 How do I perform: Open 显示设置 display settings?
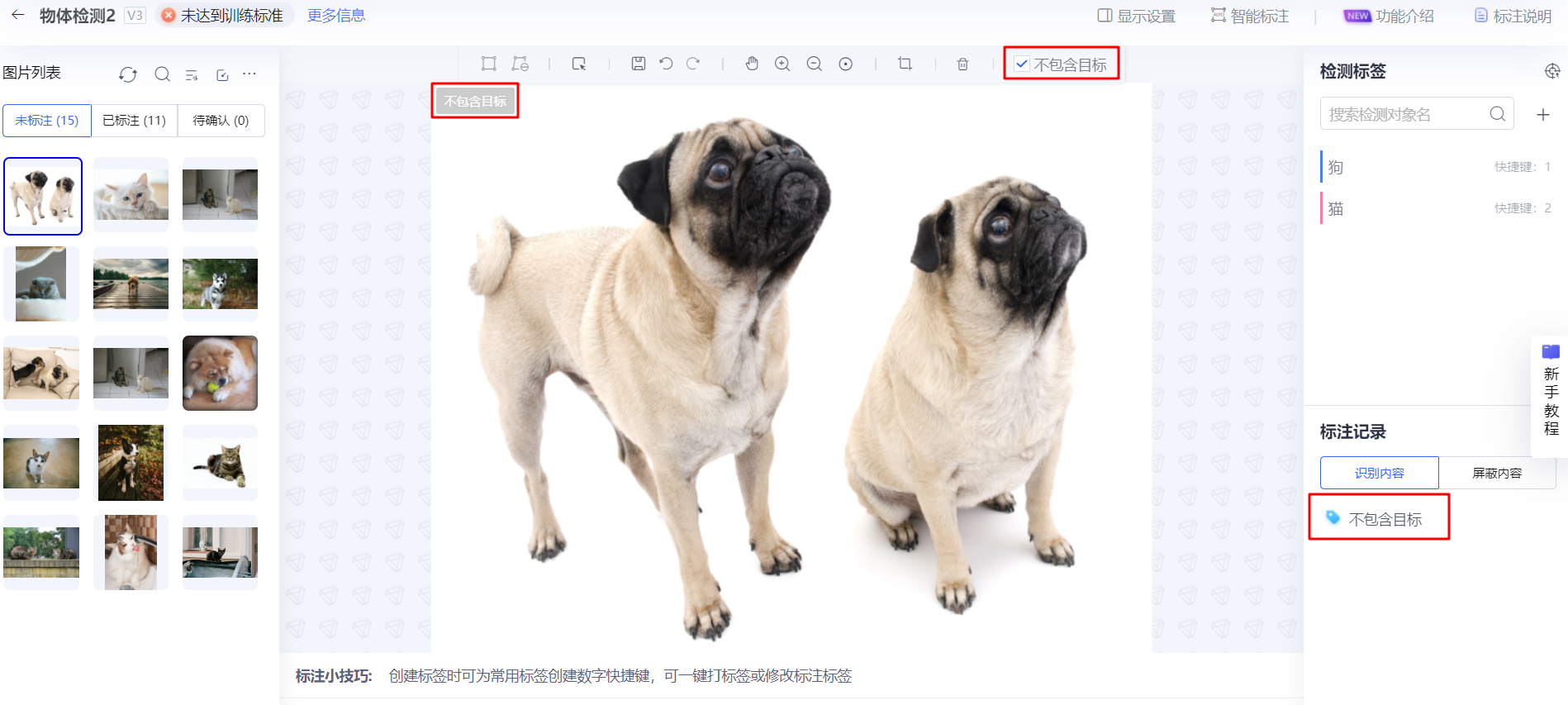tap(1136, 16)
